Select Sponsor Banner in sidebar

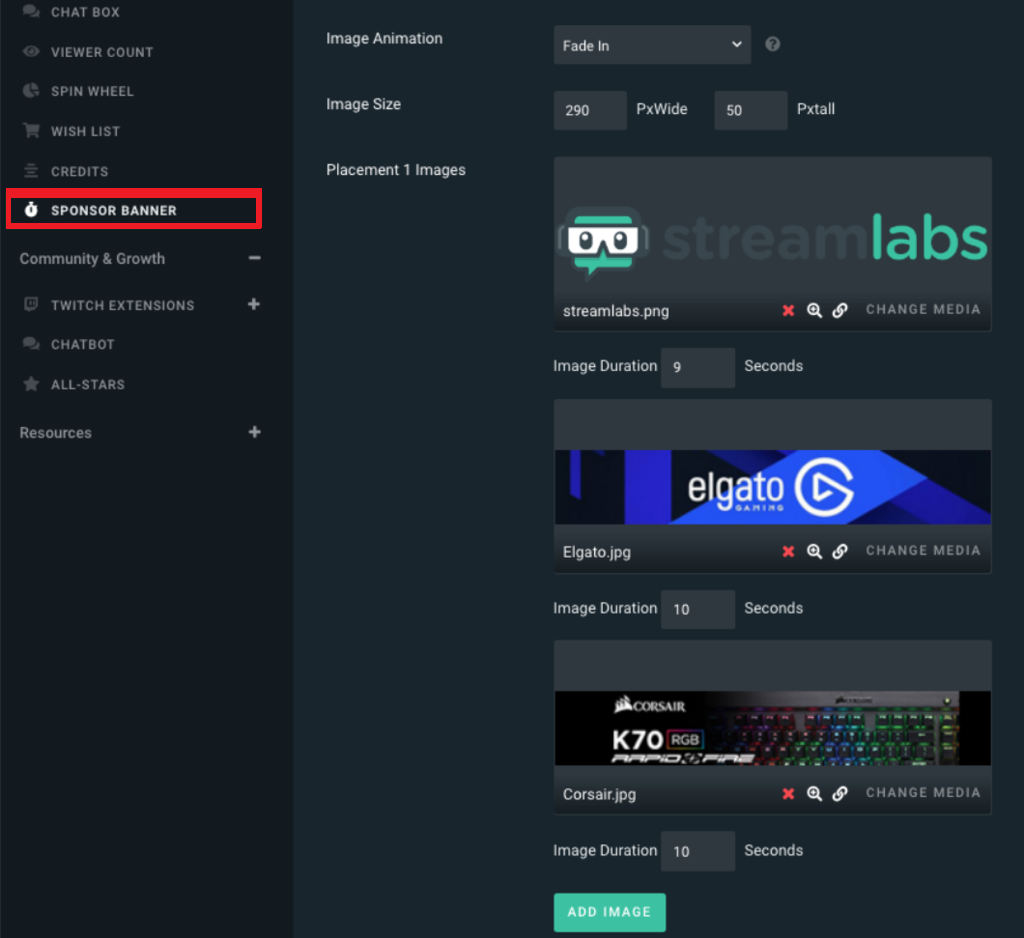click(134, 209)
